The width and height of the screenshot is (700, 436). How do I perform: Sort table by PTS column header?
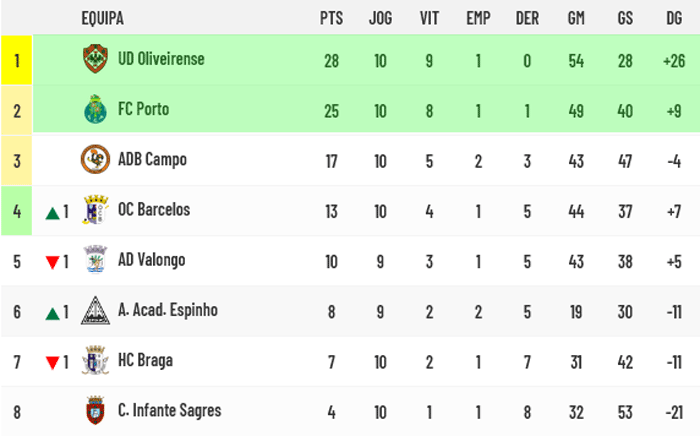[331, 18]
